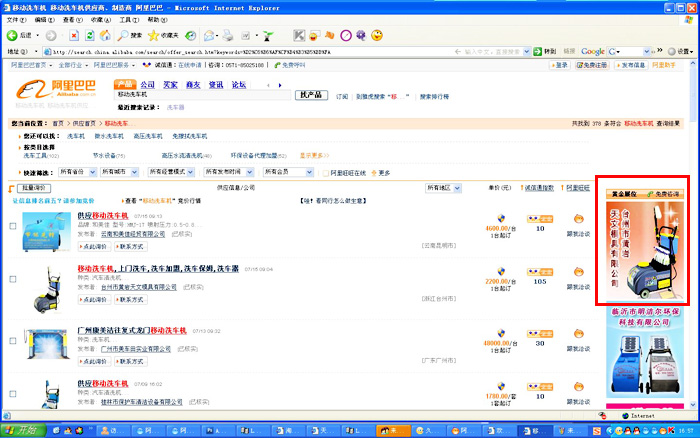This screenshot has width=700, height=438.
Task: Open the 云南和美佳经贸有限公司 company link
Action: [x=133, y=234]
